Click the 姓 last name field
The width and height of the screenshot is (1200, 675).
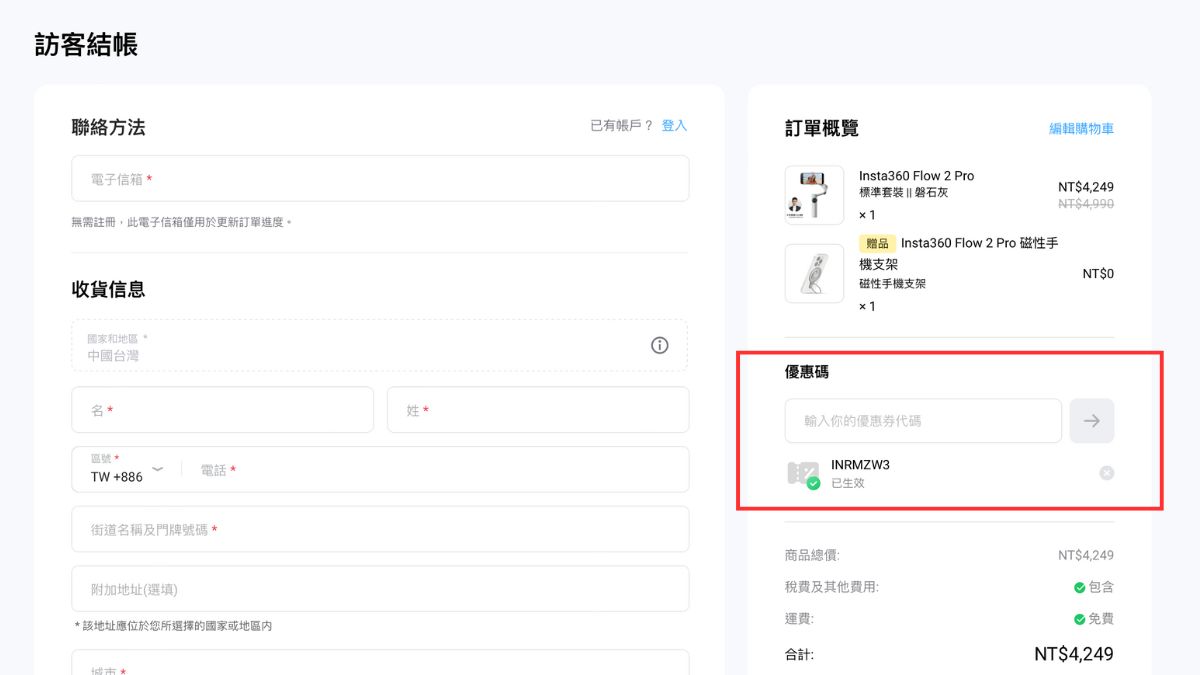point(538,410)
